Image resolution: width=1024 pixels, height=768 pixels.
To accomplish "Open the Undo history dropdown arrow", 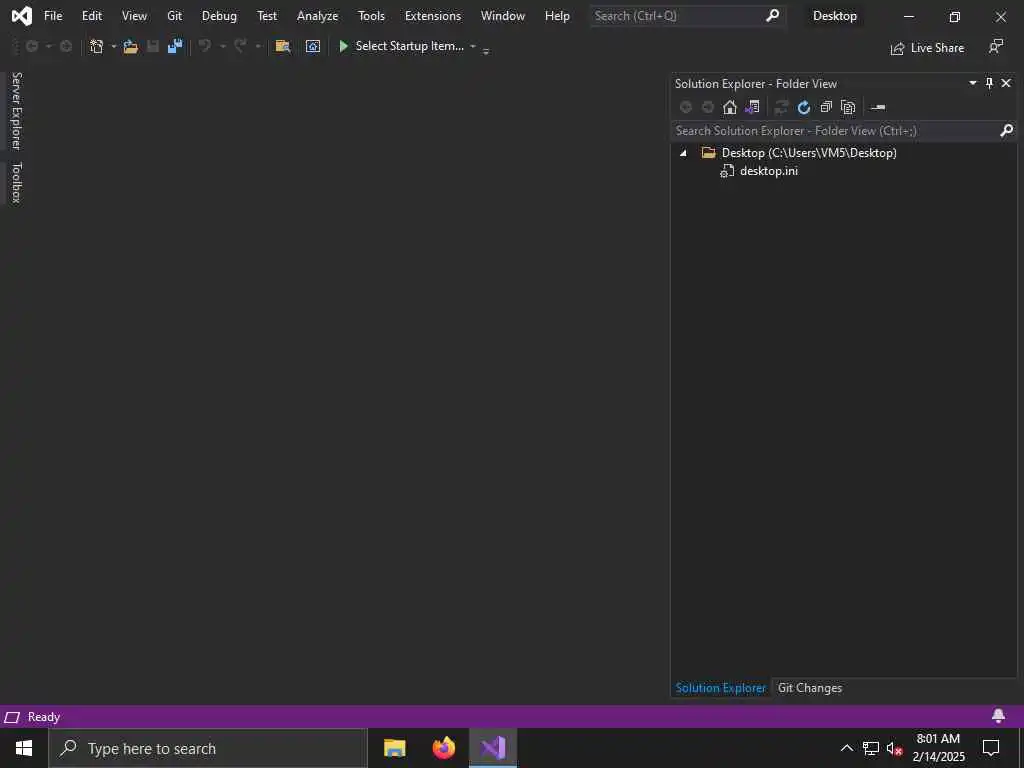I will point(223,46).
